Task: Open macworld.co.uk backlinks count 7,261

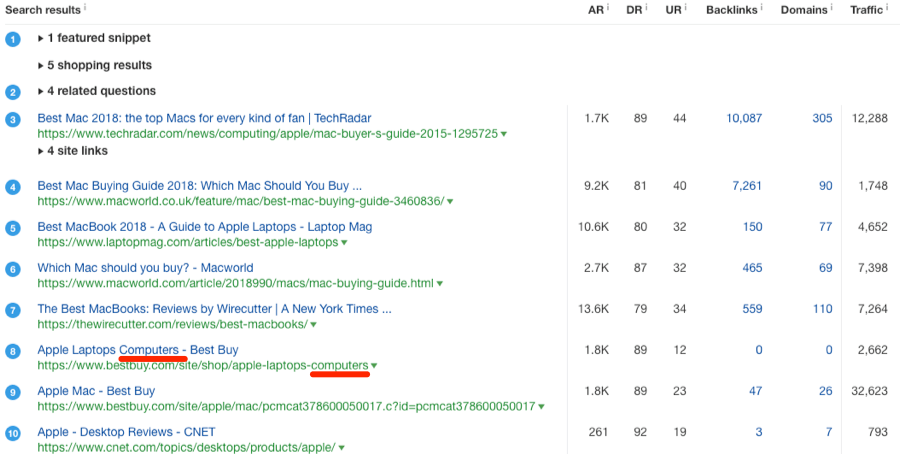Action: [x=747, y=186]
